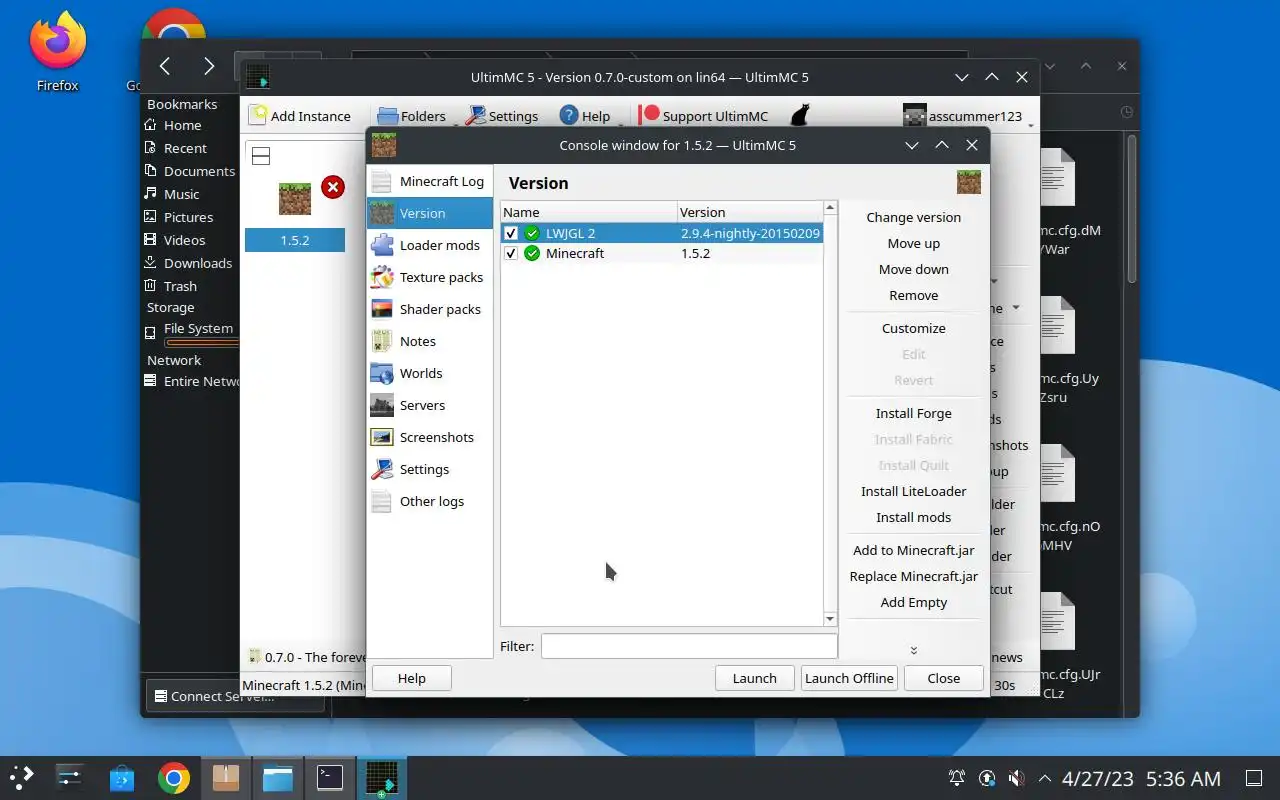The height and width of the screenshot is (800, 1280).
Task: Open the Loader mods page
Action: pyautogui.click(x=429, y=245)
